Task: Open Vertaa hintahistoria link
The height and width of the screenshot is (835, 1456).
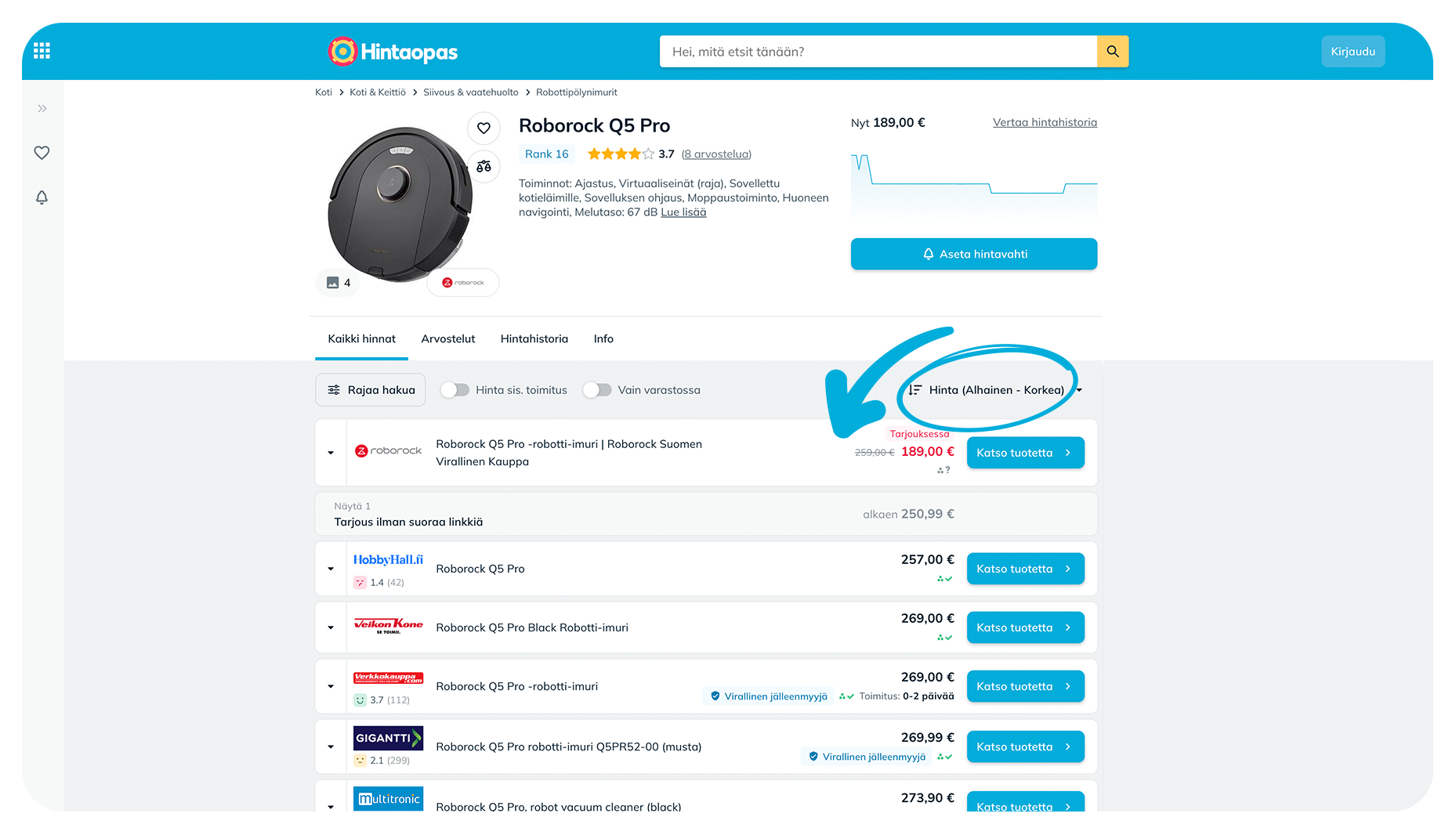Action: tap(1045, 122)
